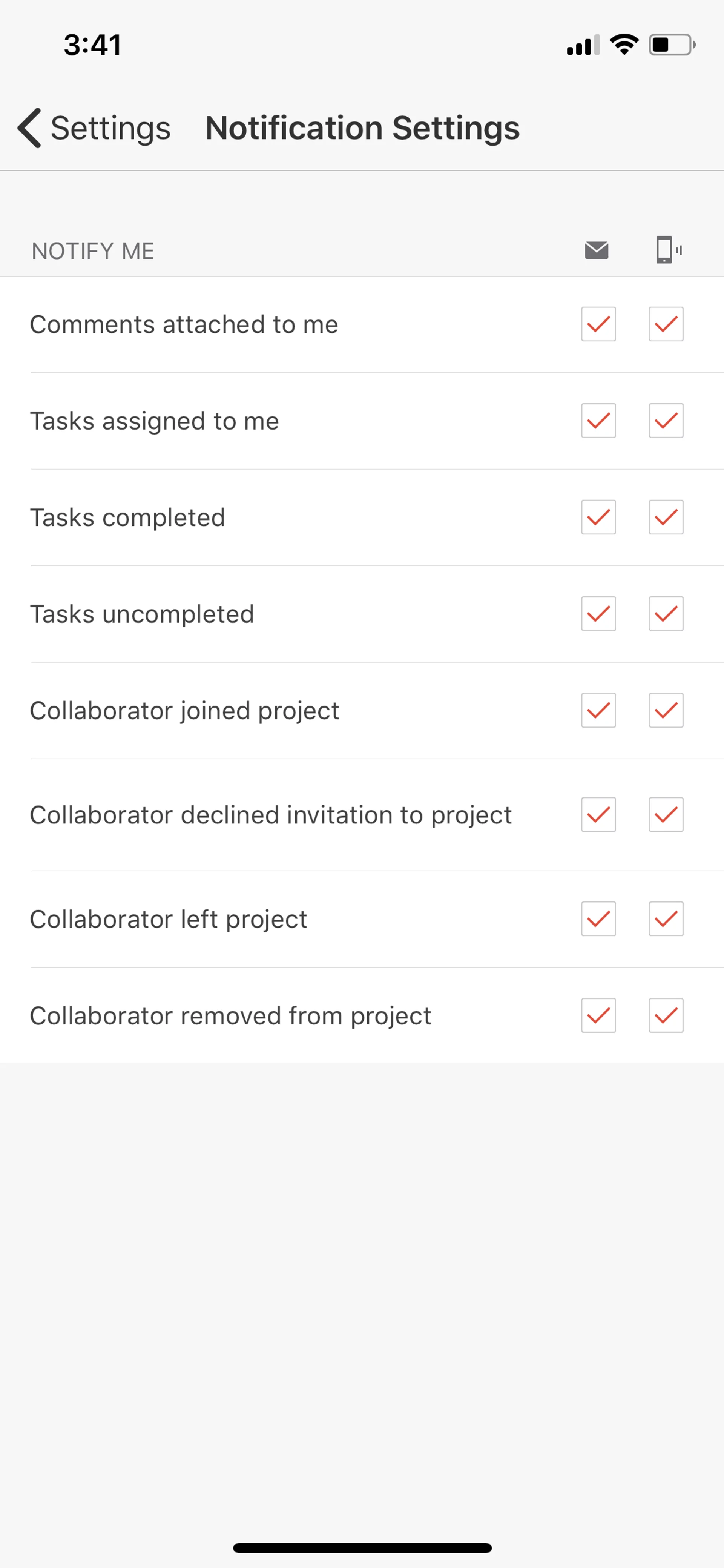Tap the email envelope column icon
The width and height of the screenshot is (724, 1568).
[x=596, y=250]
